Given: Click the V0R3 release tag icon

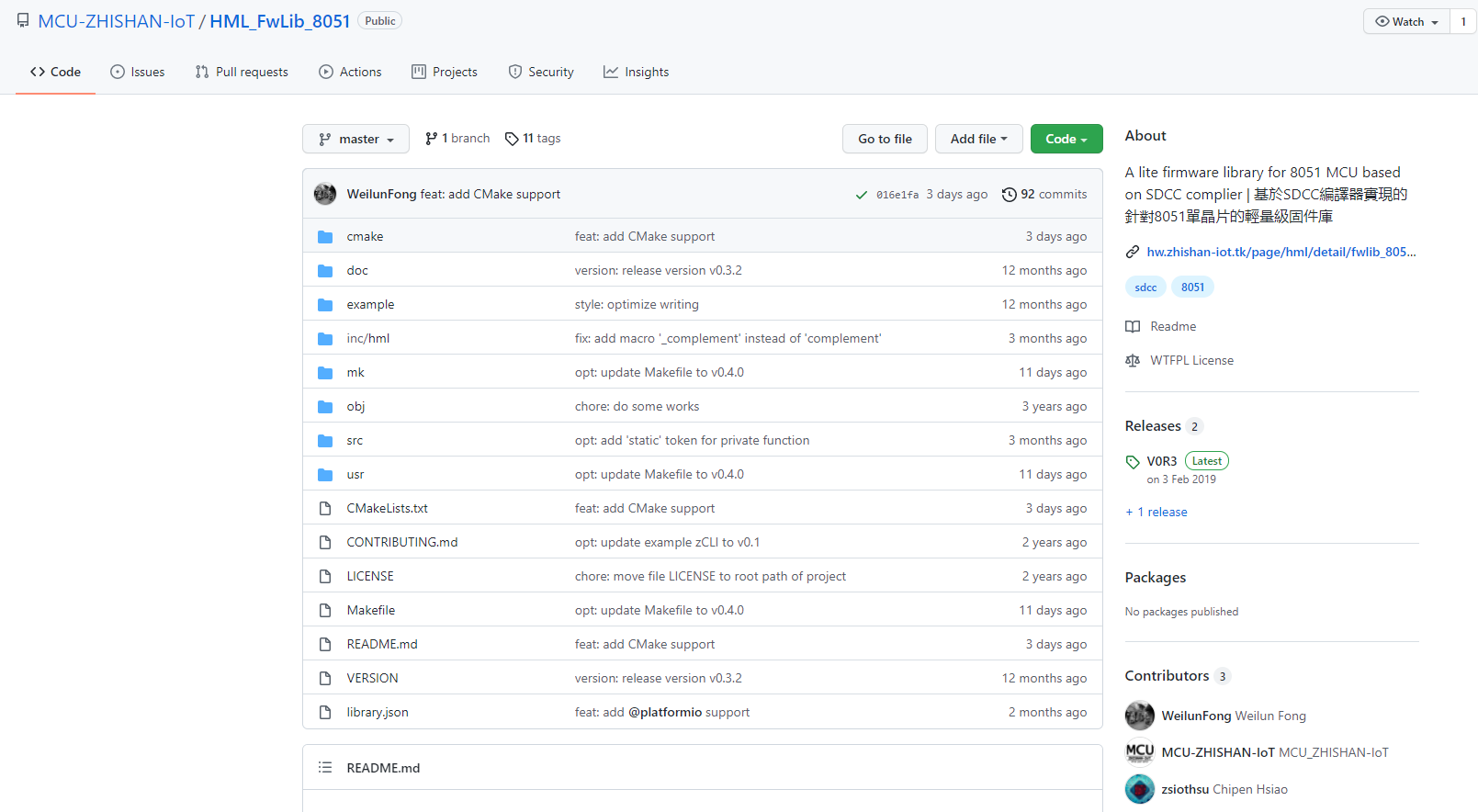Looking at the screenshot, I should coord(1133,462).
